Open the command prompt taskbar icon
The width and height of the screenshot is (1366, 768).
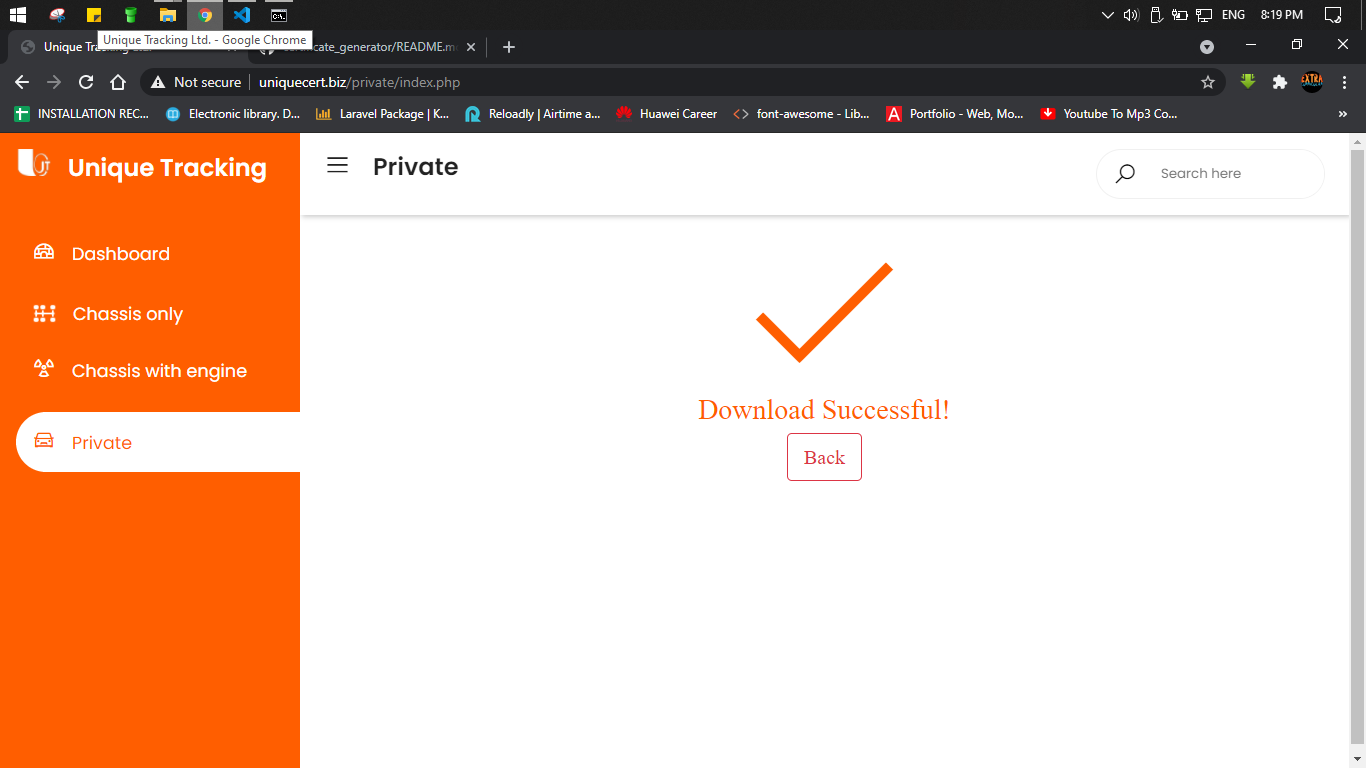coord(279,15)
